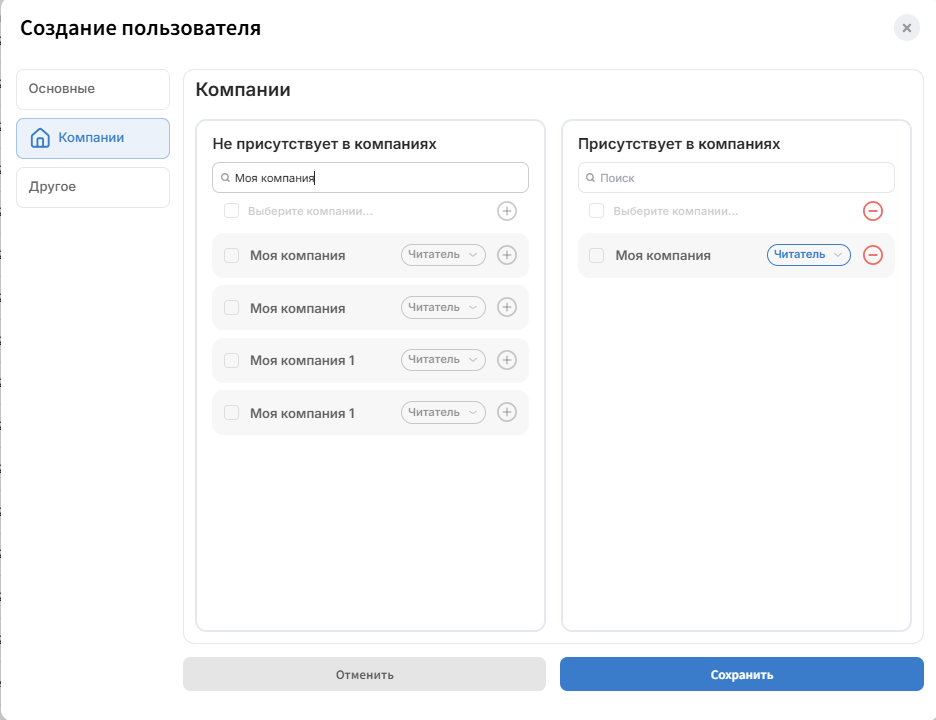
Task: Click magnifier icon in Присутствует search field
Action: tap(590, 178)
